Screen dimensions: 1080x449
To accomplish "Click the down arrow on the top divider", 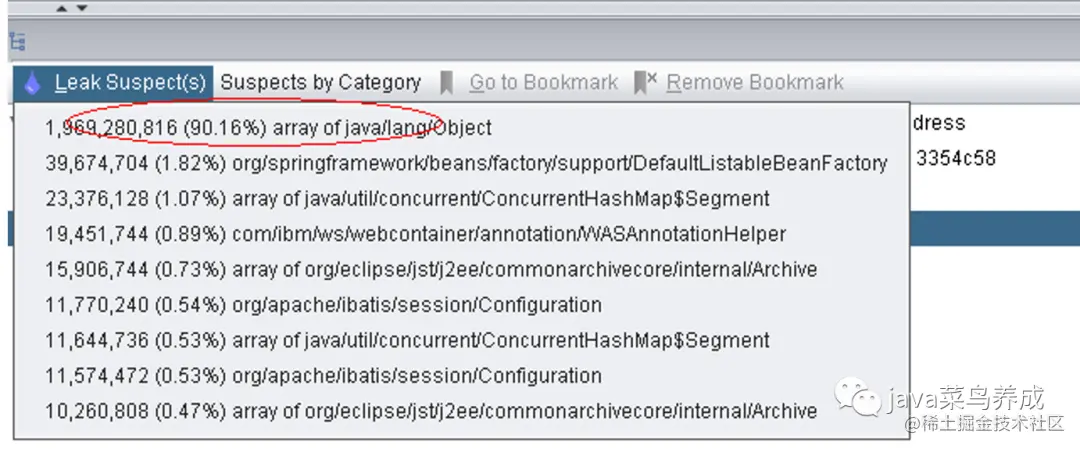I will 81,8.
